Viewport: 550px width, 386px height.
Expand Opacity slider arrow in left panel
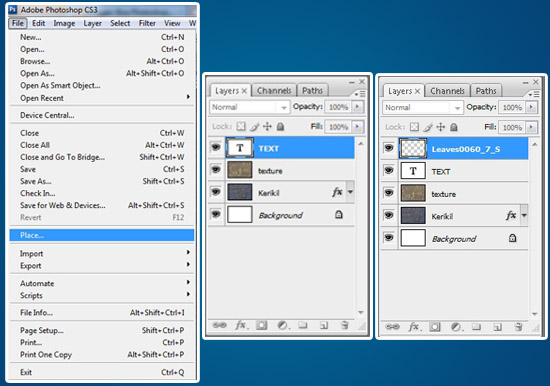(357, 106)
